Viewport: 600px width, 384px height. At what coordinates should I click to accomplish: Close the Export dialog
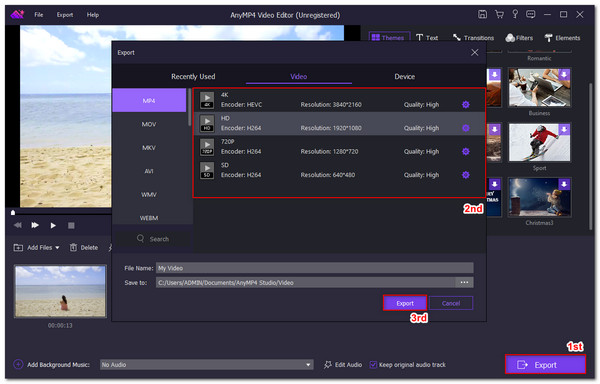point(474,52)
